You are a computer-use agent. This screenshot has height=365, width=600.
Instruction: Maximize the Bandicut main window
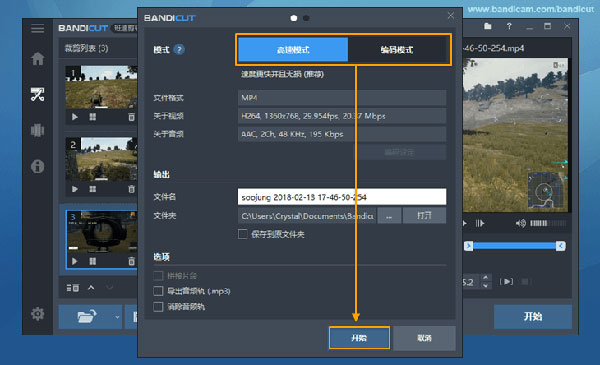pos(548,26)
